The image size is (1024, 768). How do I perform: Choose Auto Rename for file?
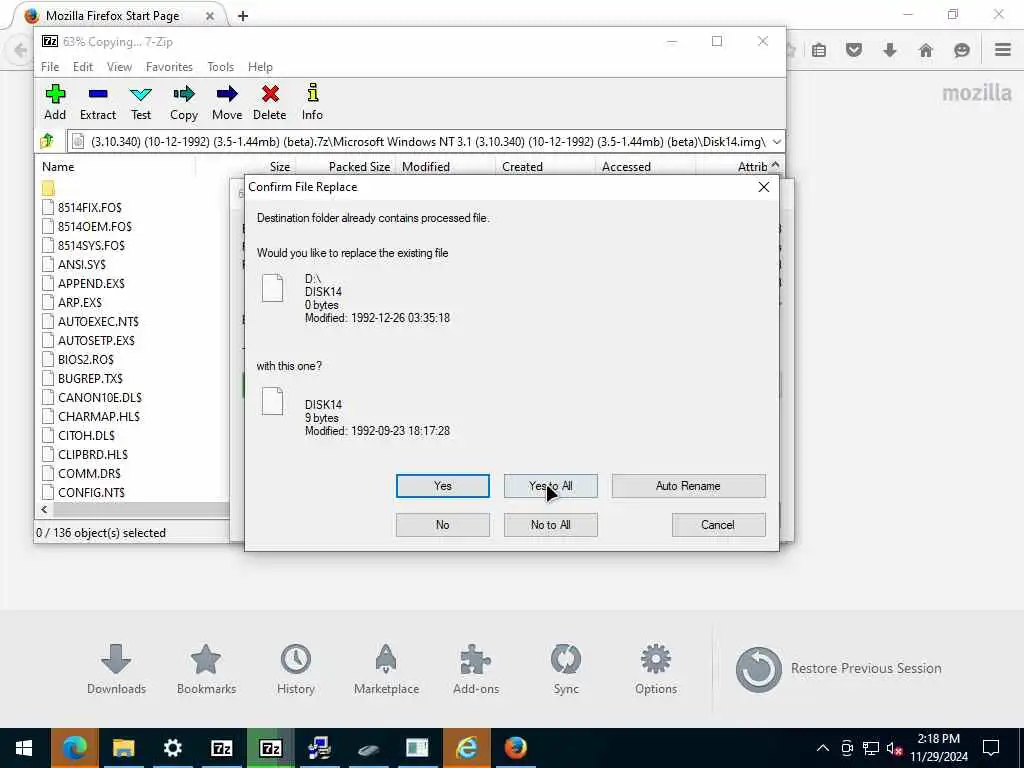688,486
